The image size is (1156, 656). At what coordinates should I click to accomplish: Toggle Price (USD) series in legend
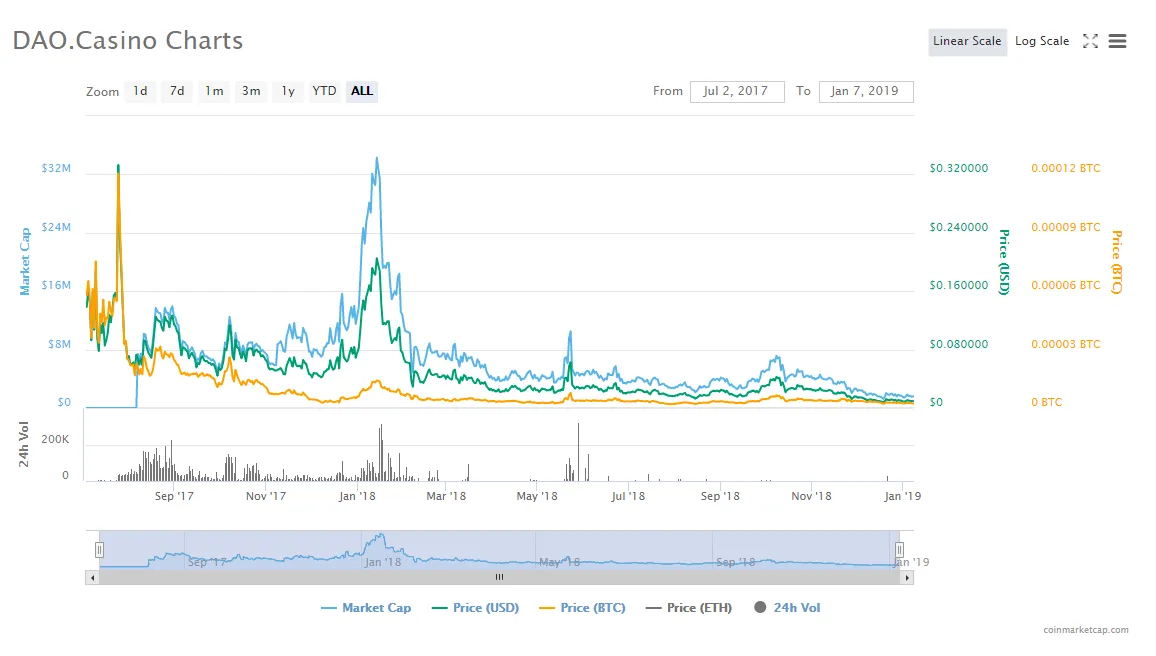click(476, 607)
